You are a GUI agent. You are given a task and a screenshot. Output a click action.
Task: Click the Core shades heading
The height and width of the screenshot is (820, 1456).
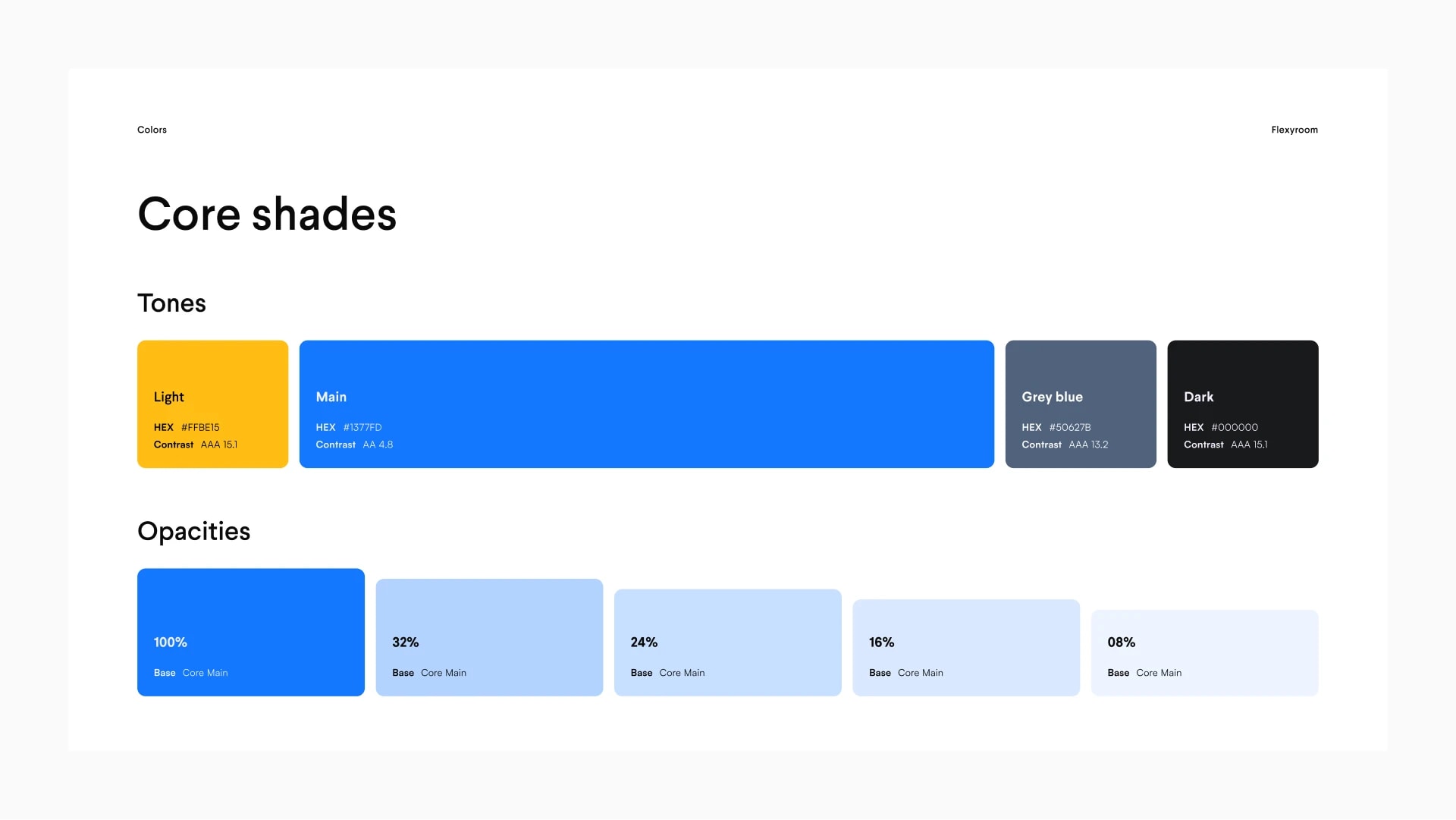click(x=267, y=214)
